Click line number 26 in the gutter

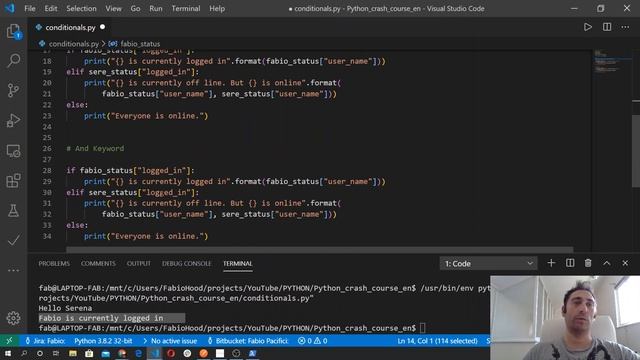[x=47, y=149]
